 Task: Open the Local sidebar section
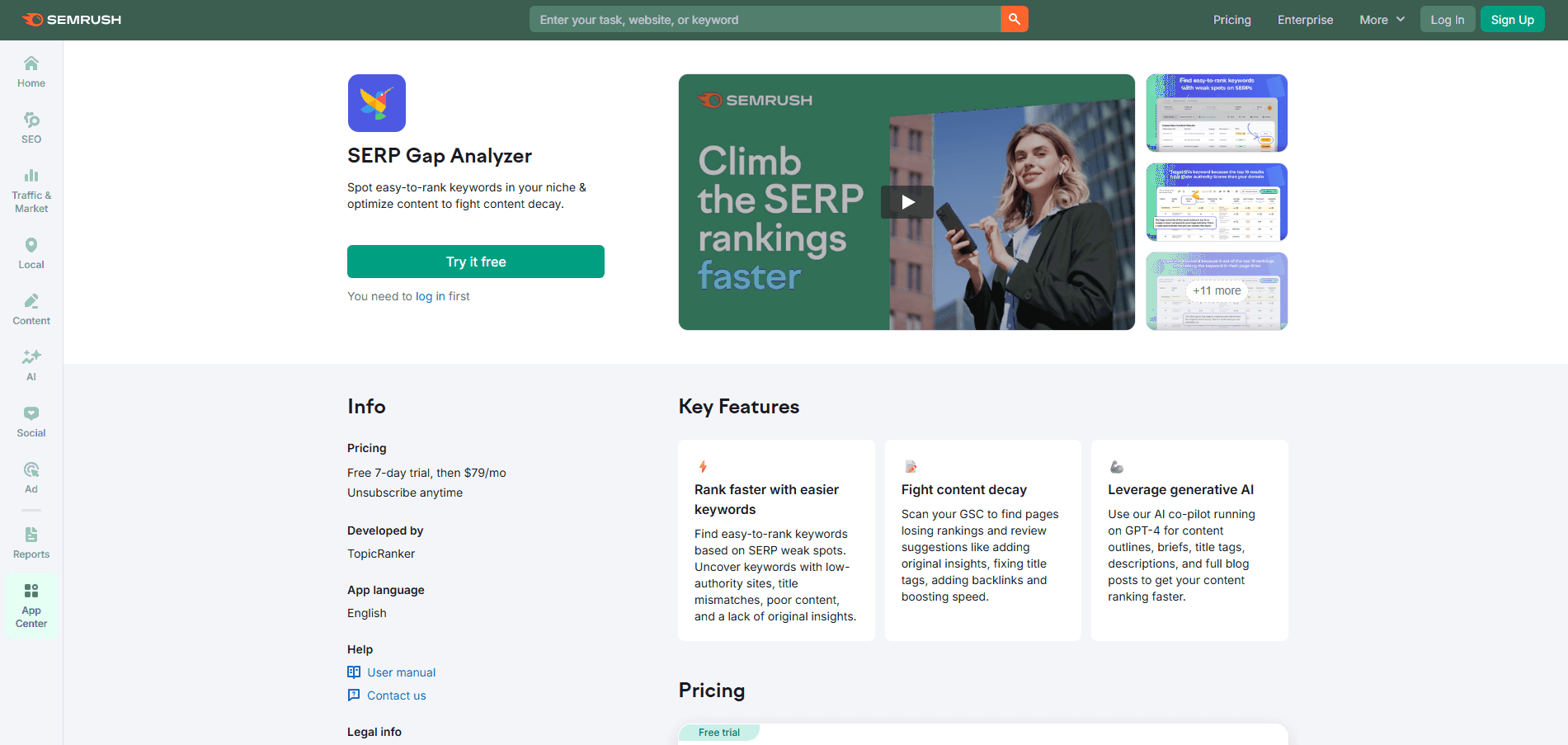tap(31, 253)
